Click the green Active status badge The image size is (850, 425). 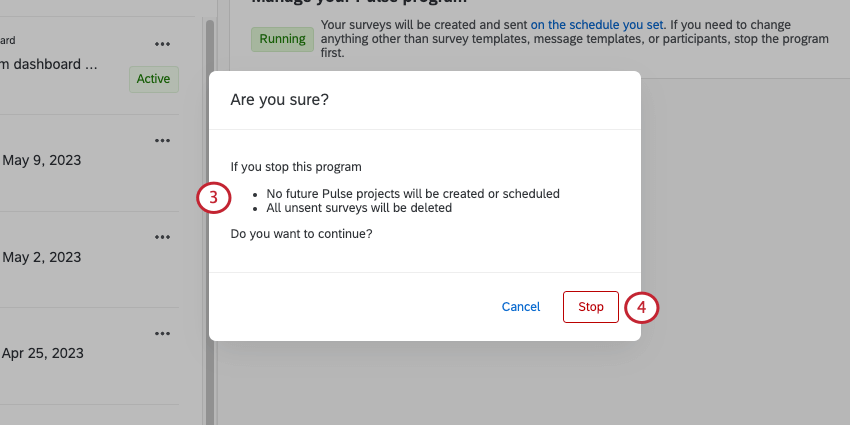pos(153,79)
